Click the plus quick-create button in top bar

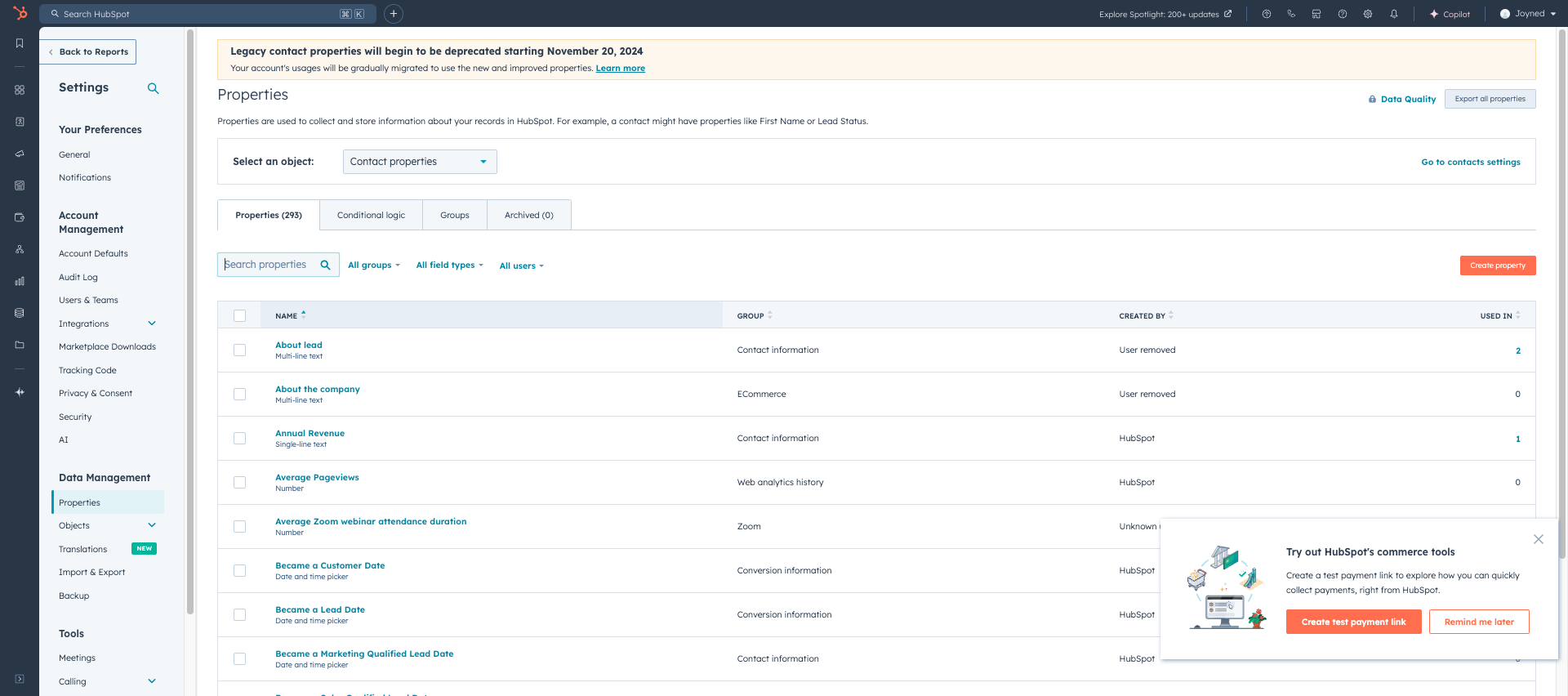[394, 14]
